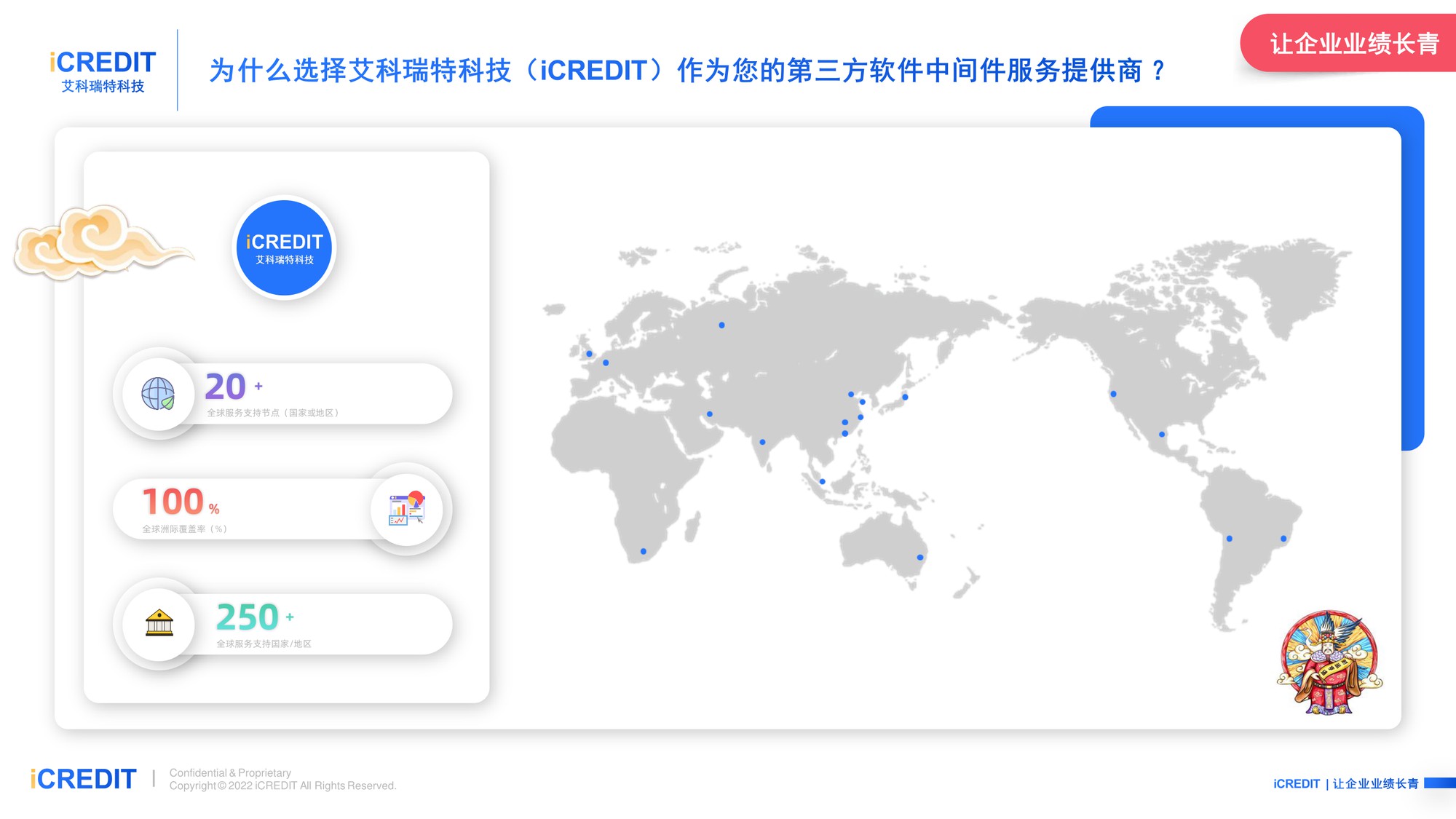Click the round blue iCREDIT logo badge
1456x819 pixels.
tap(284, 248)
